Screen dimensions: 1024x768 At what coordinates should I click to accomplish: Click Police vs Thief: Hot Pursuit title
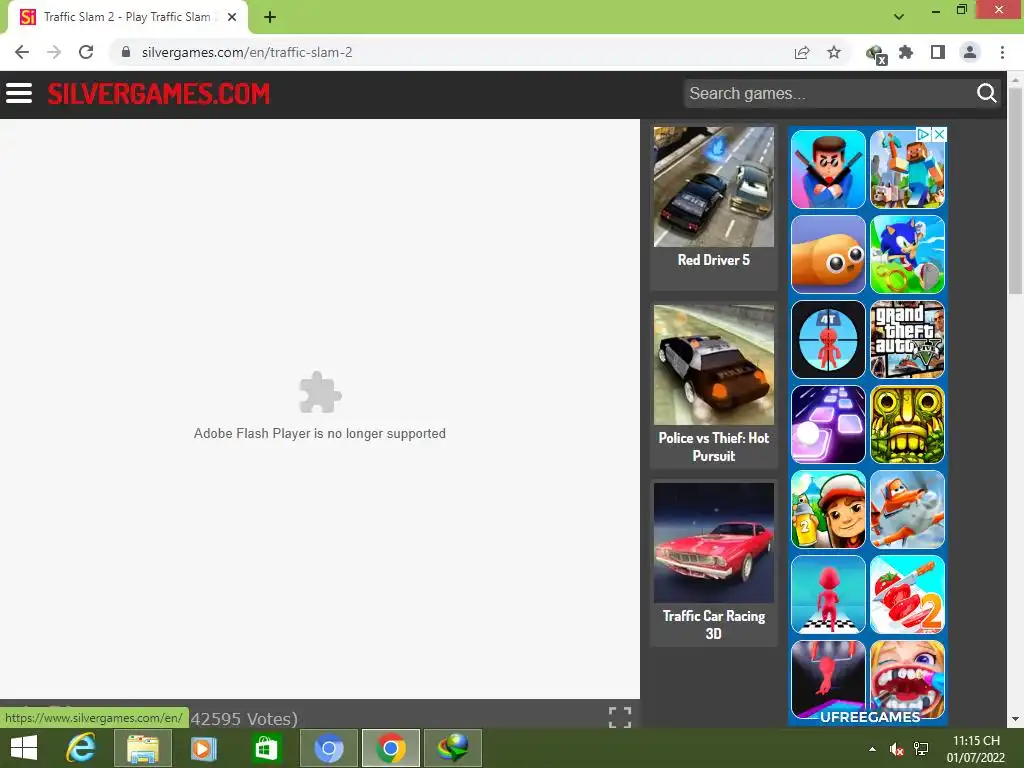point(714,447)
